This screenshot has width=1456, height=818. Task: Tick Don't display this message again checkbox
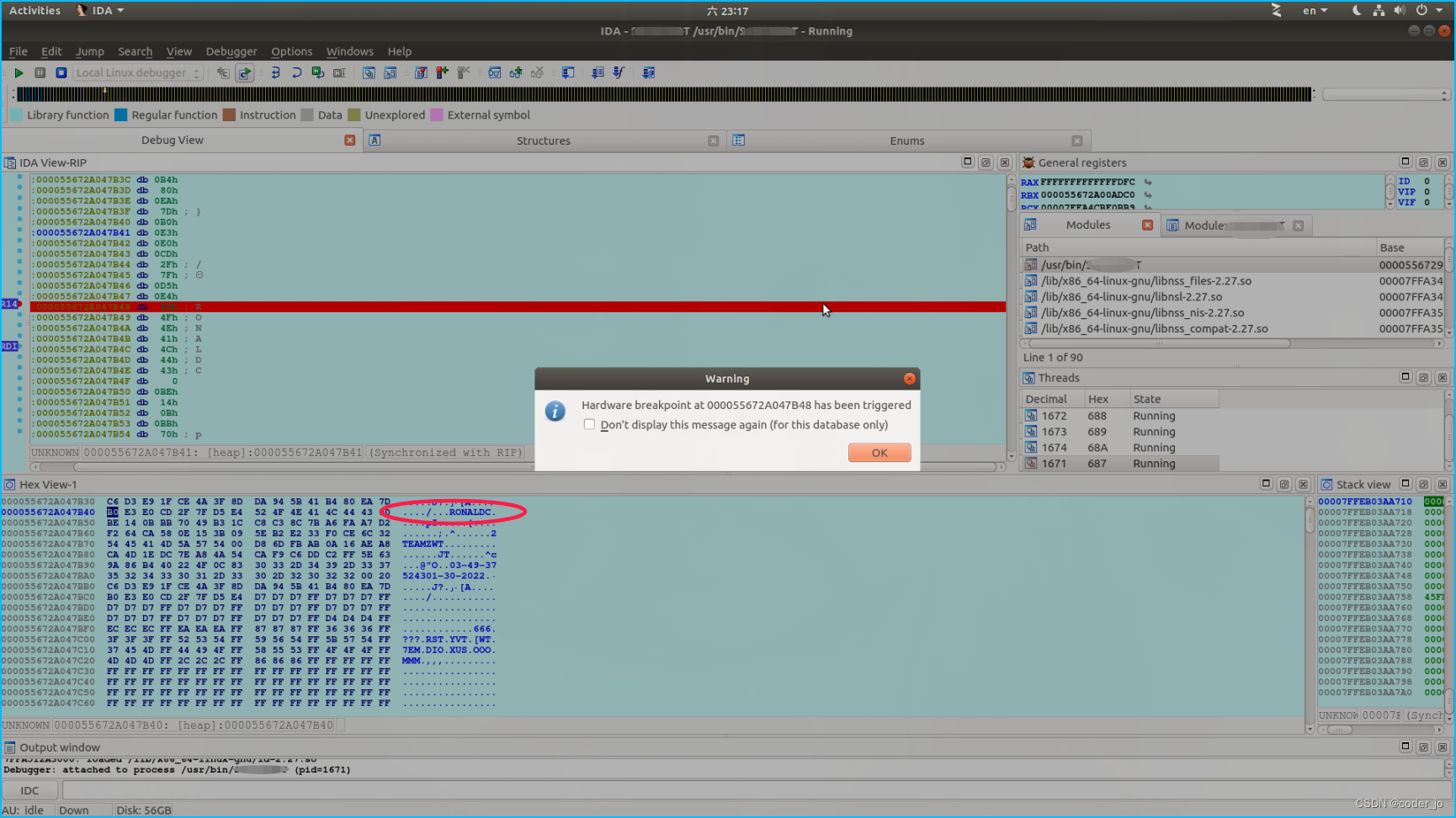[589, 425]
